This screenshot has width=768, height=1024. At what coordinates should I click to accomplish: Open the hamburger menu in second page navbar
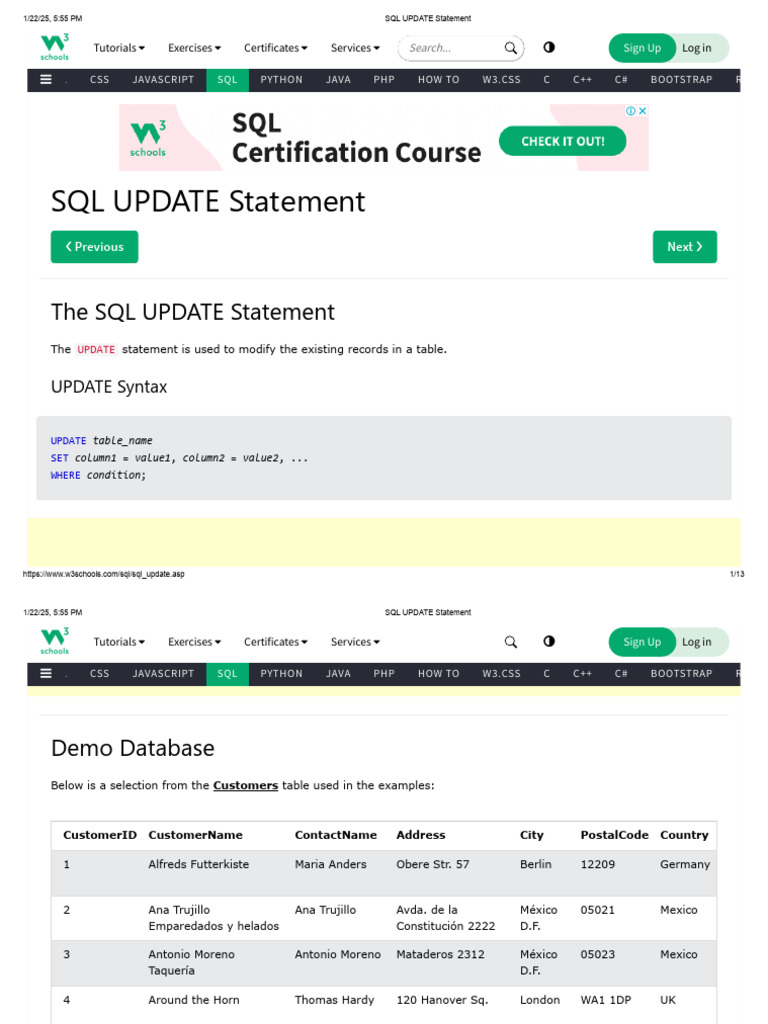click(46, 673)
